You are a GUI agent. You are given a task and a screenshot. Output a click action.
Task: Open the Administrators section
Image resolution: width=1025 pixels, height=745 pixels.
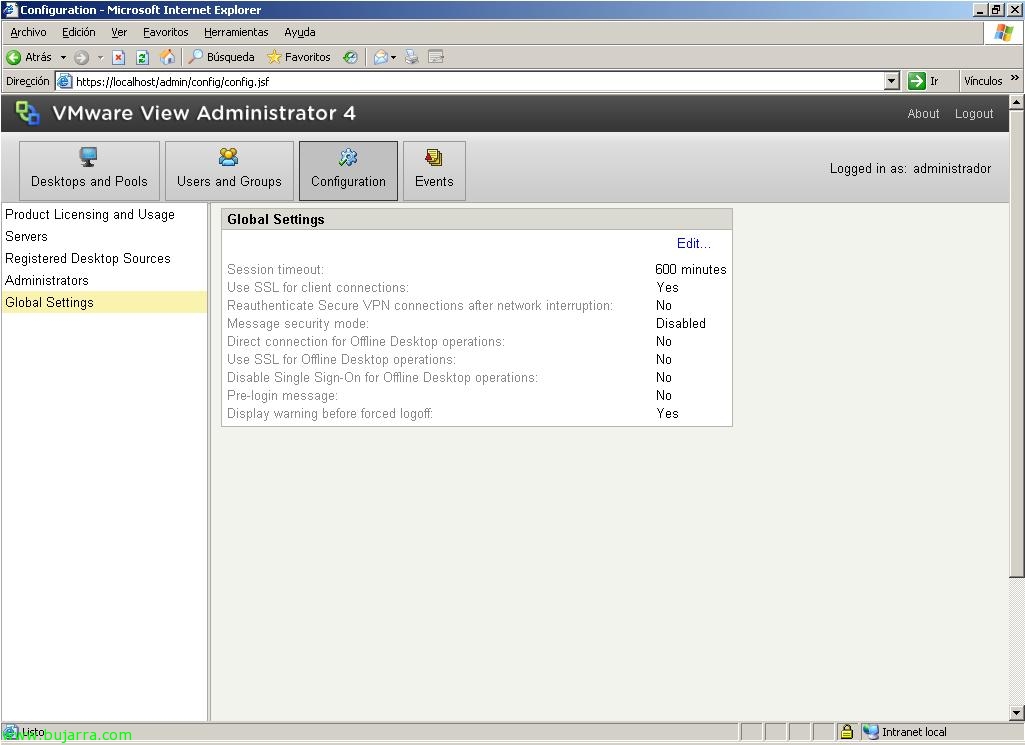46,280
